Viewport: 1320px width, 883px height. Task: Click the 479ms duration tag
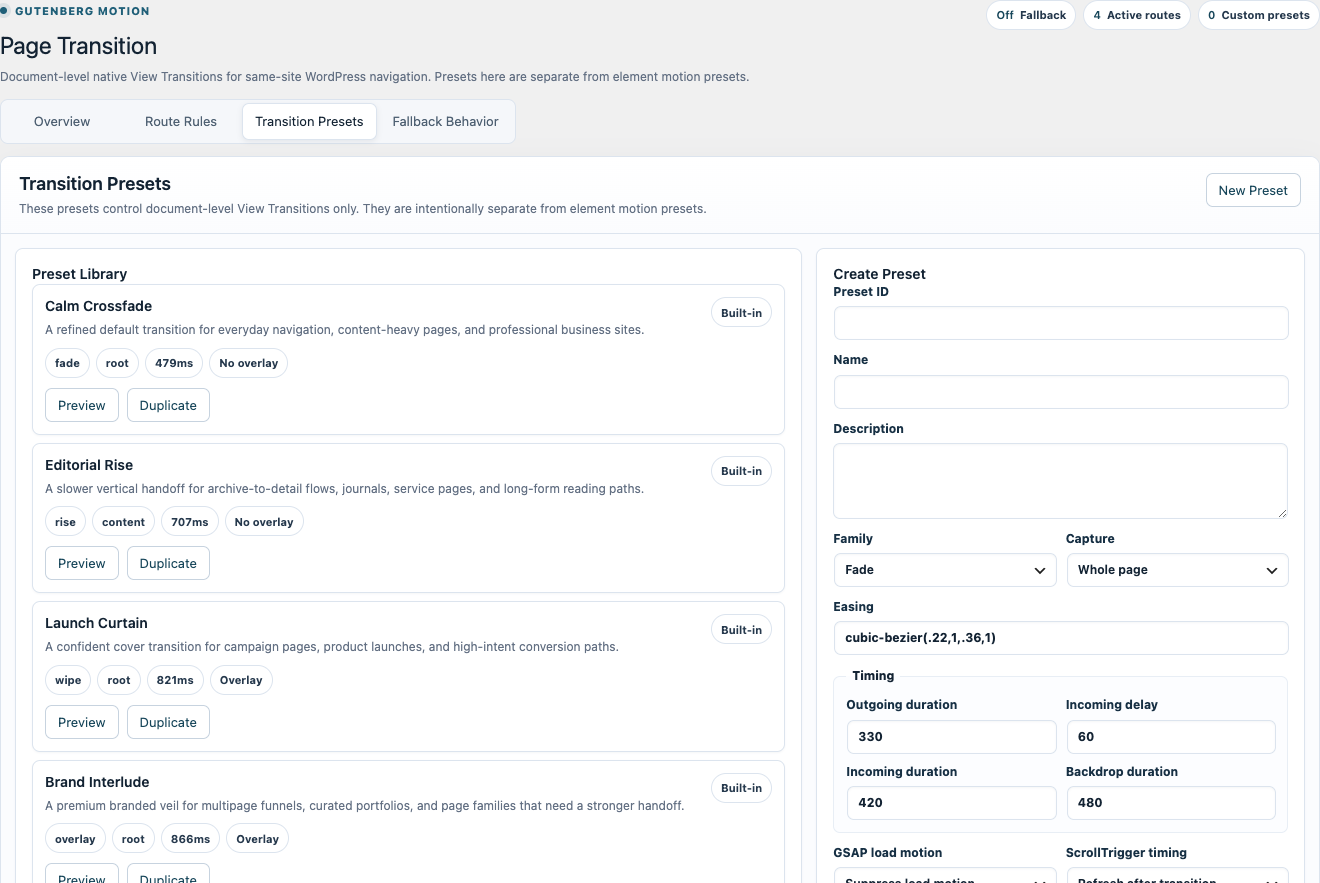click(174, 363)
